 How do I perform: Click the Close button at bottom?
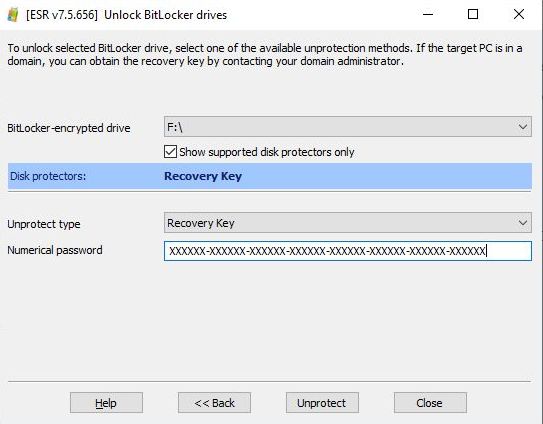tap(430, 403)
